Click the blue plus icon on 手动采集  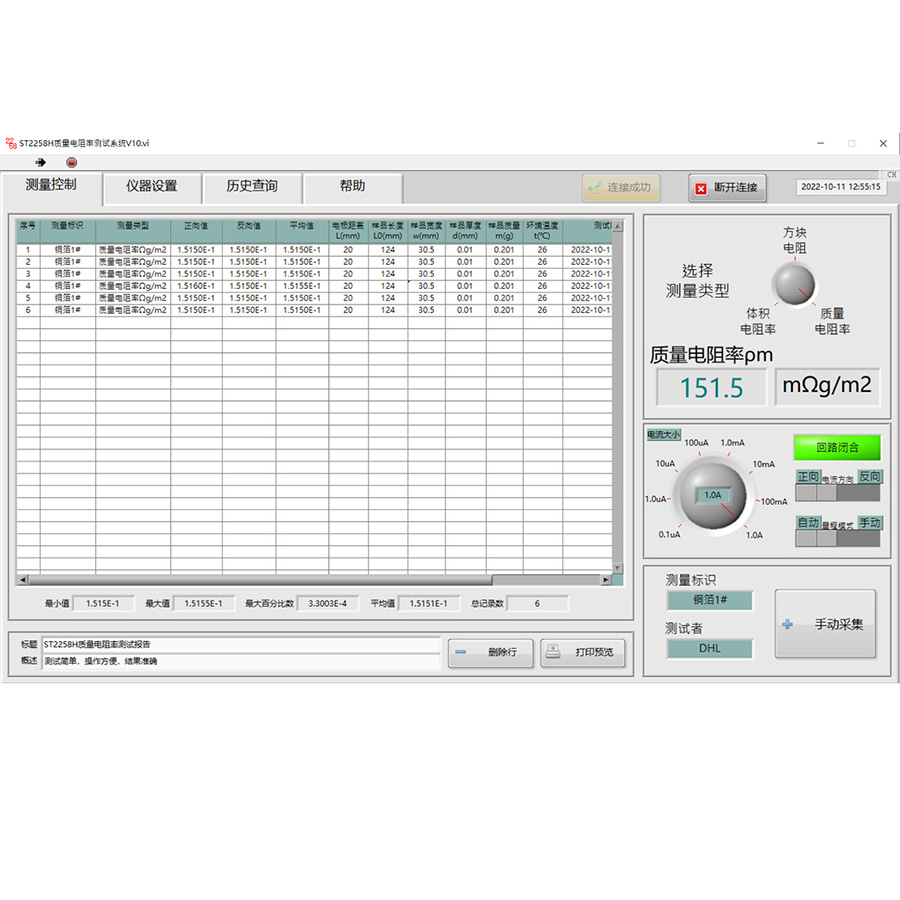click(x=788, y=625)
